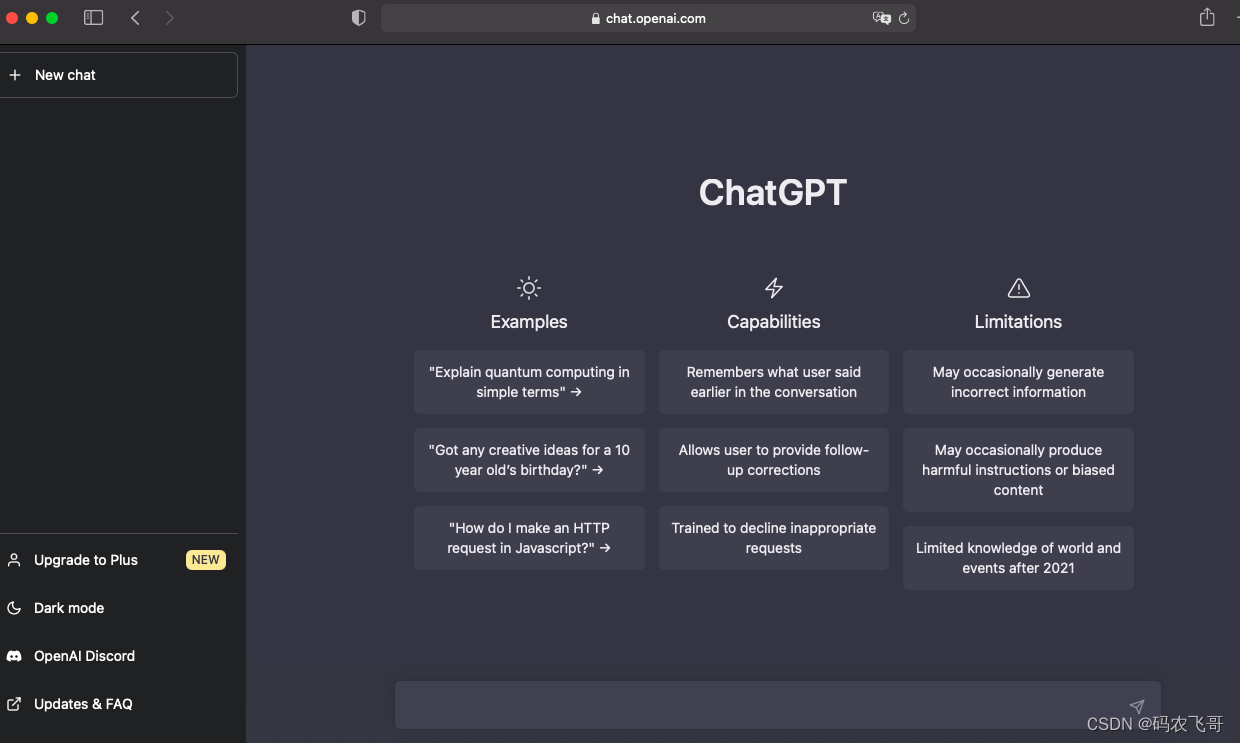
Task: Pick the HTTP request in Javascript example
Action: [529, 538]
